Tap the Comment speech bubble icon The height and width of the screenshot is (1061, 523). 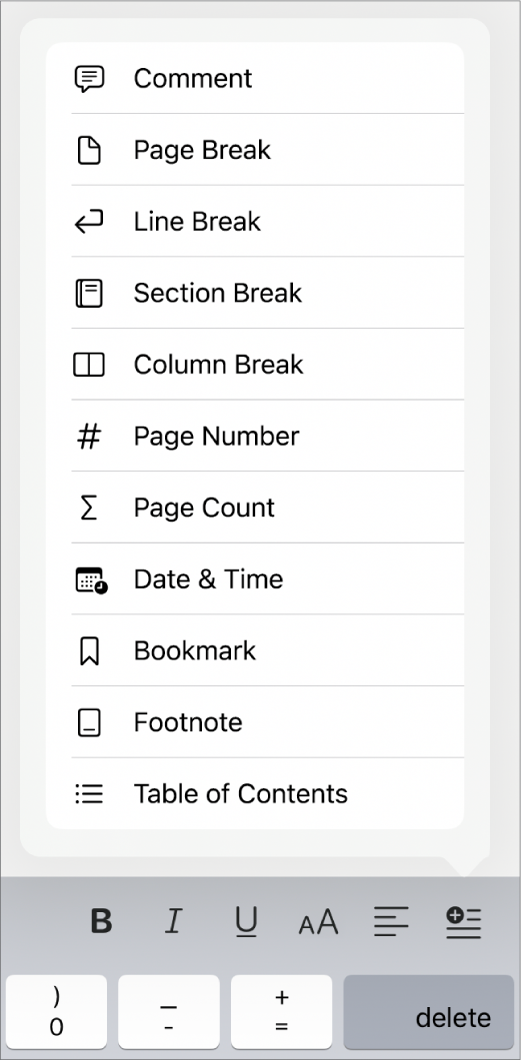click(89, 78)
